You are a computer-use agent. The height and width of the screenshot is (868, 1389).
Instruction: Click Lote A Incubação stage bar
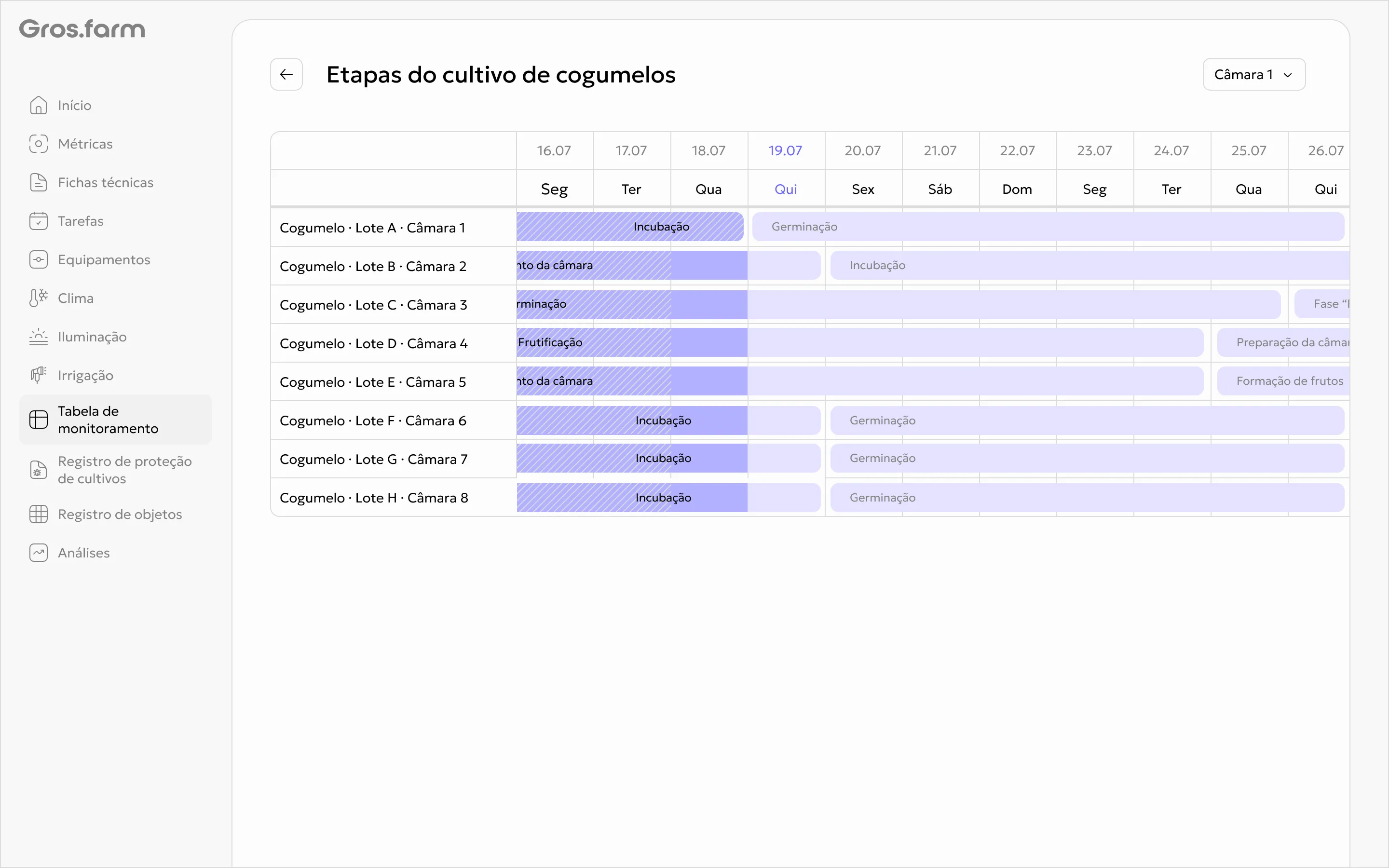630,227
